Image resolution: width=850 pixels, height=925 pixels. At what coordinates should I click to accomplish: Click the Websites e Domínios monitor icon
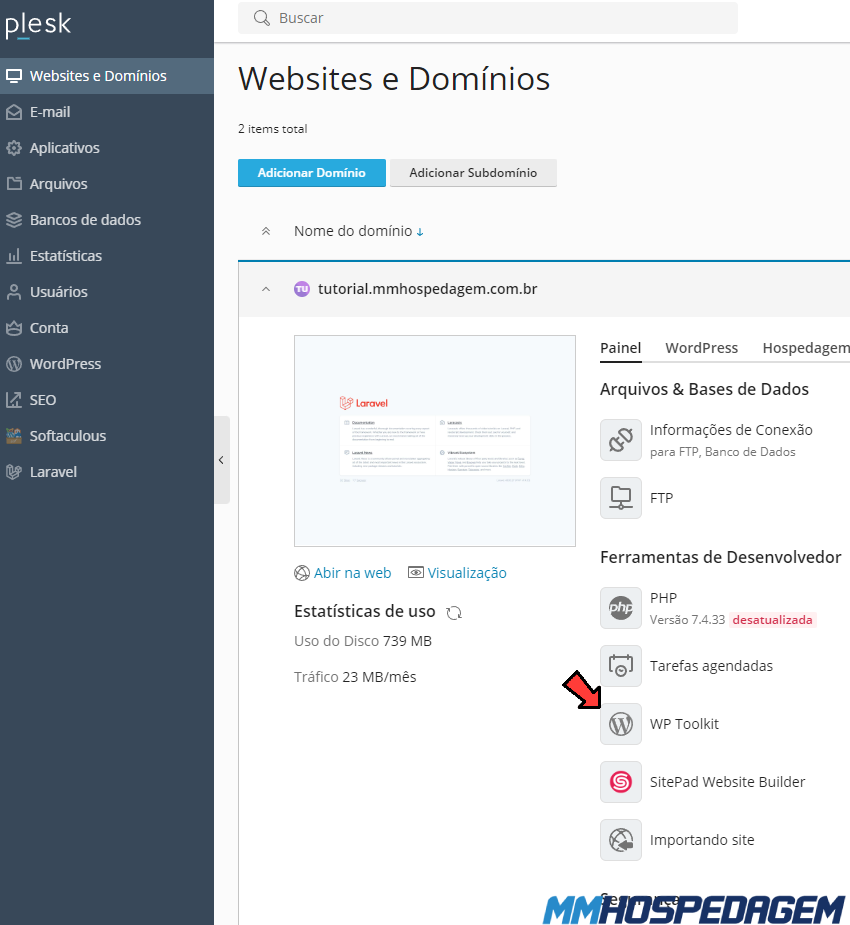tap(14, 76)
